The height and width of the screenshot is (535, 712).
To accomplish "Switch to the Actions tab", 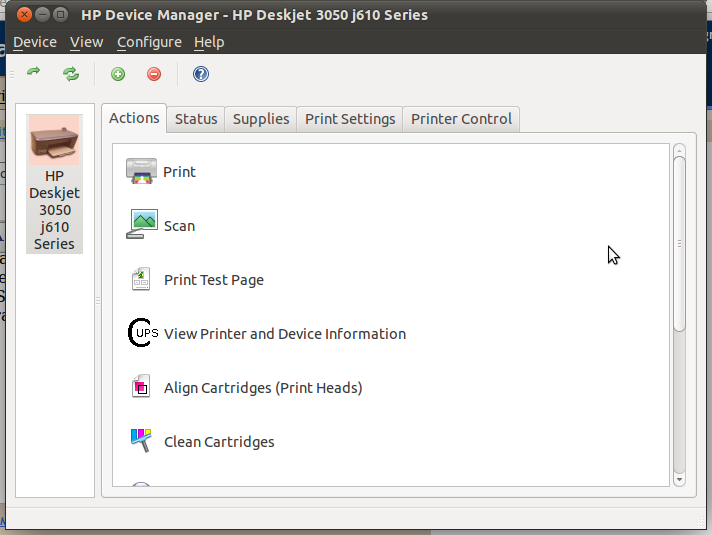I will 134,118.
